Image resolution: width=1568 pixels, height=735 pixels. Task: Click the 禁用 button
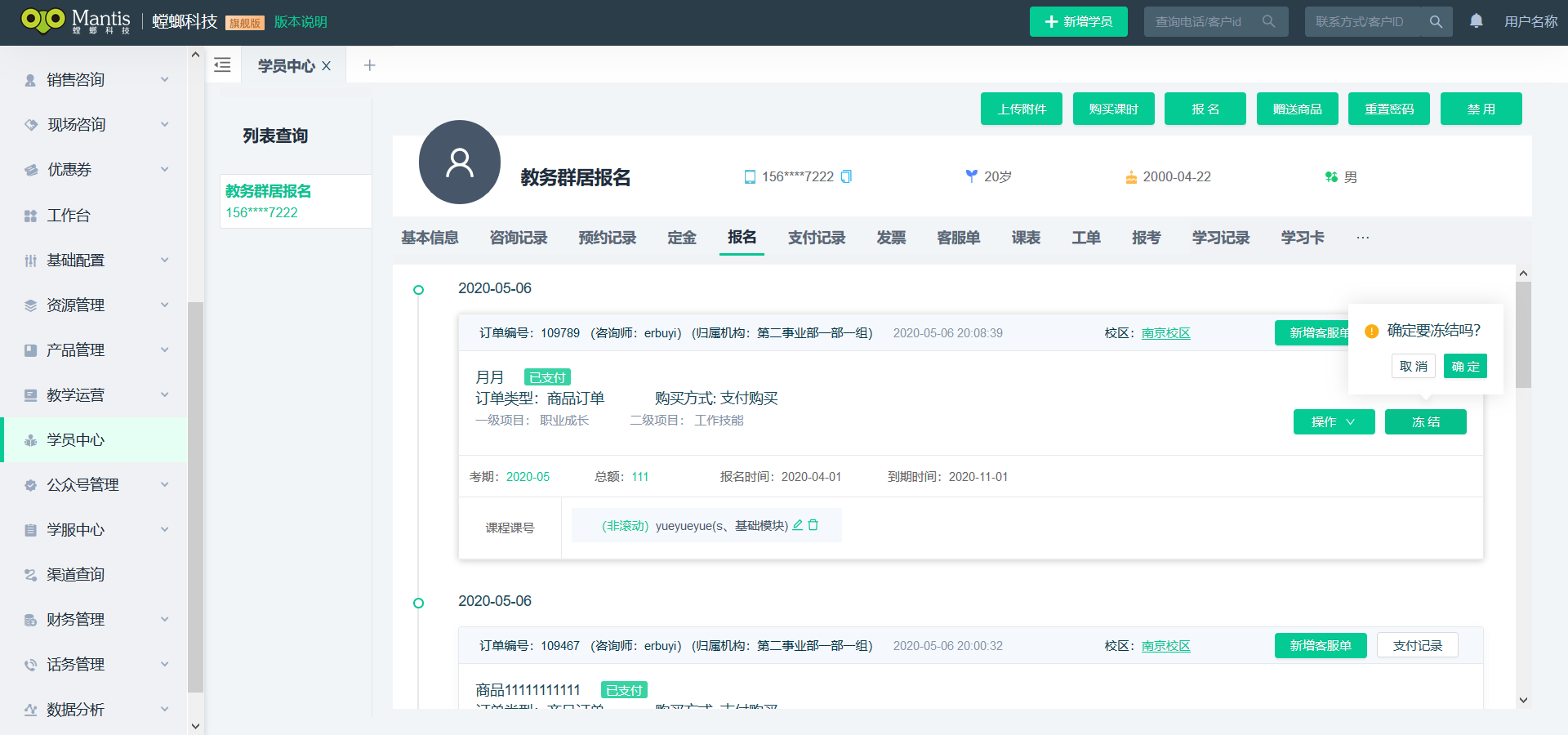click(1481, 109)
